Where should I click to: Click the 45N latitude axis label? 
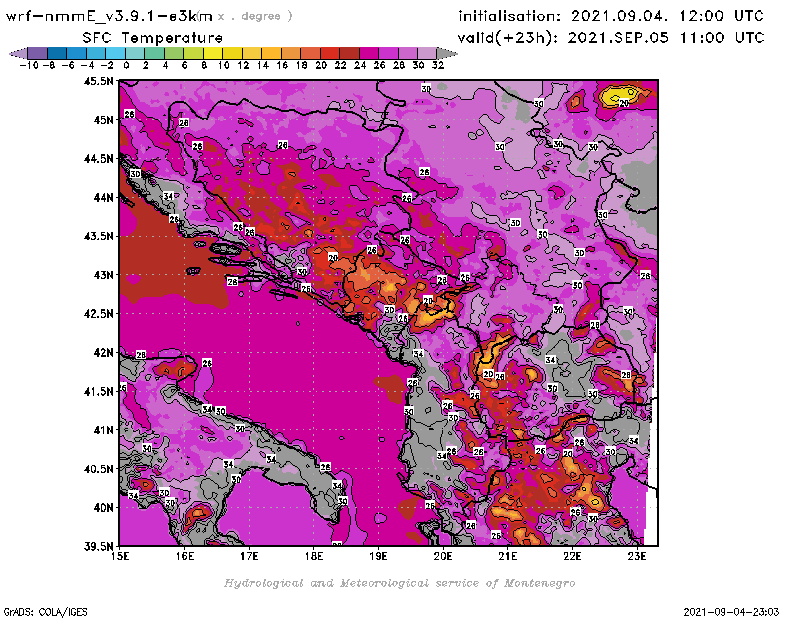pyautogui.click(x=103, y=119)
